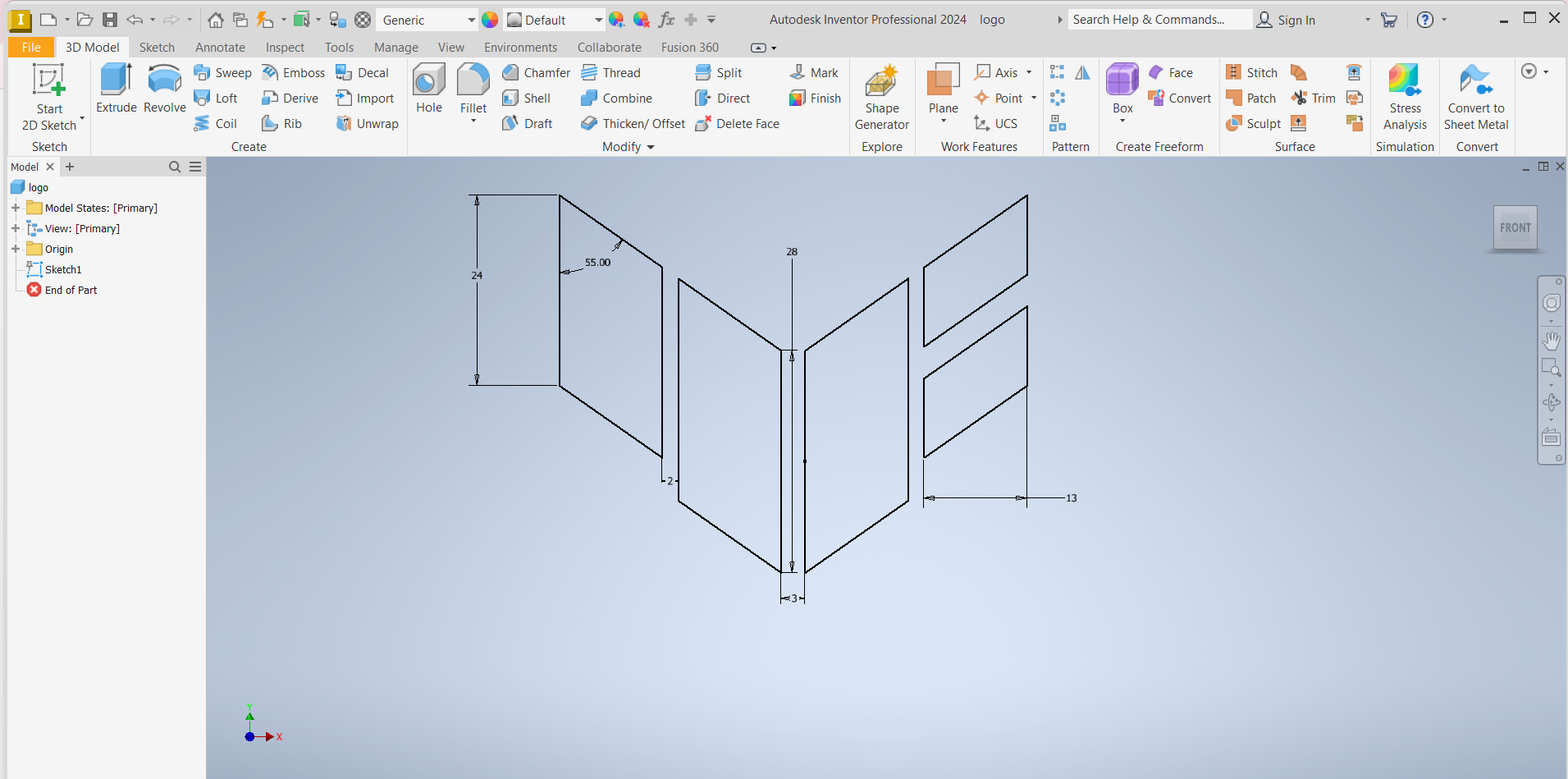Click the Search Help & Commands field
The image size is (1568, 779).
click(1159, 20)
